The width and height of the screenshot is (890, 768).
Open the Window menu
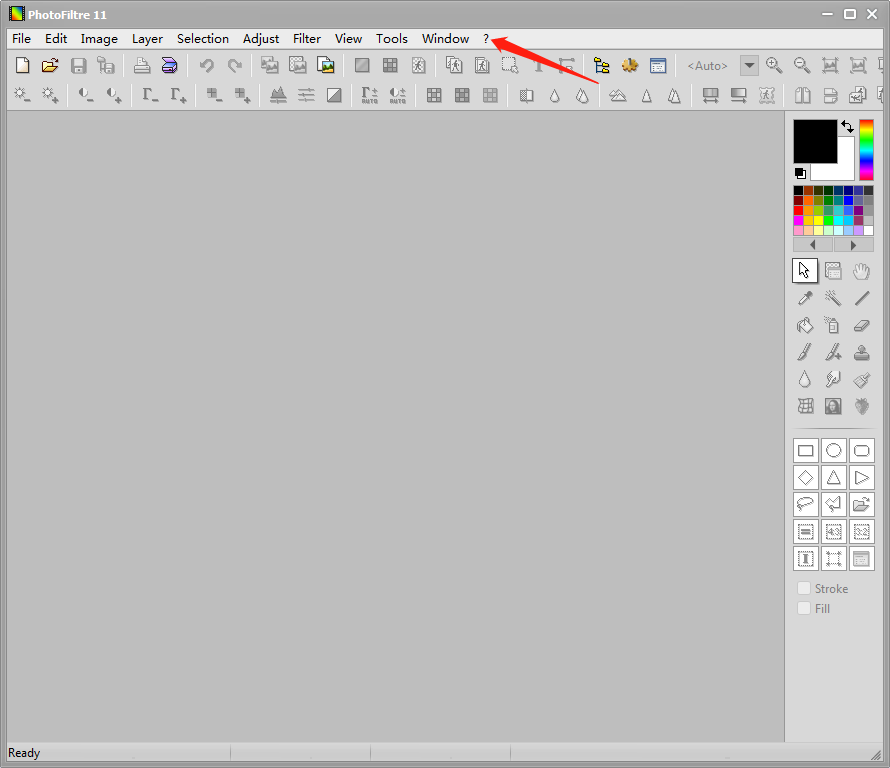[446, 39]
